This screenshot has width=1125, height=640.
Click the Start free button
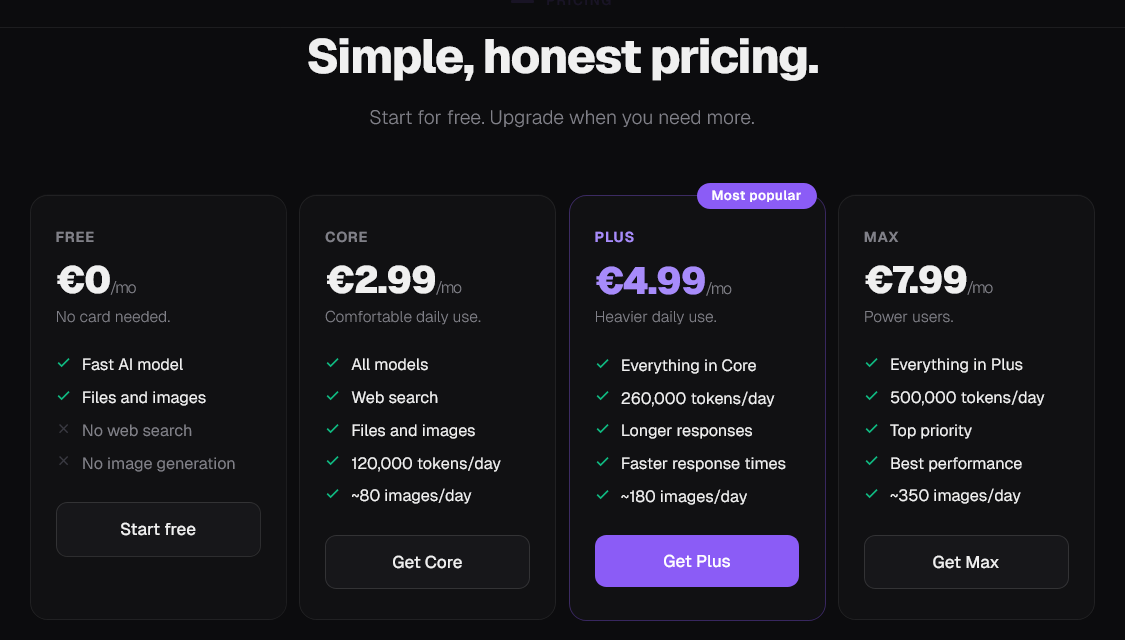click(x=158, y=529)
